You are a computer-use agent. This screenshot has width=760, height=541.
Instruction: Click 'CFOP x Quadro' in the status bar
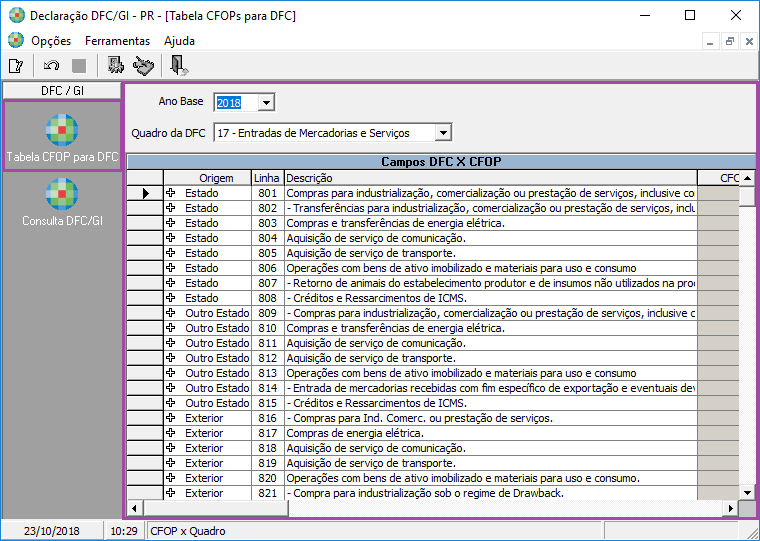[x=188, y=531]
